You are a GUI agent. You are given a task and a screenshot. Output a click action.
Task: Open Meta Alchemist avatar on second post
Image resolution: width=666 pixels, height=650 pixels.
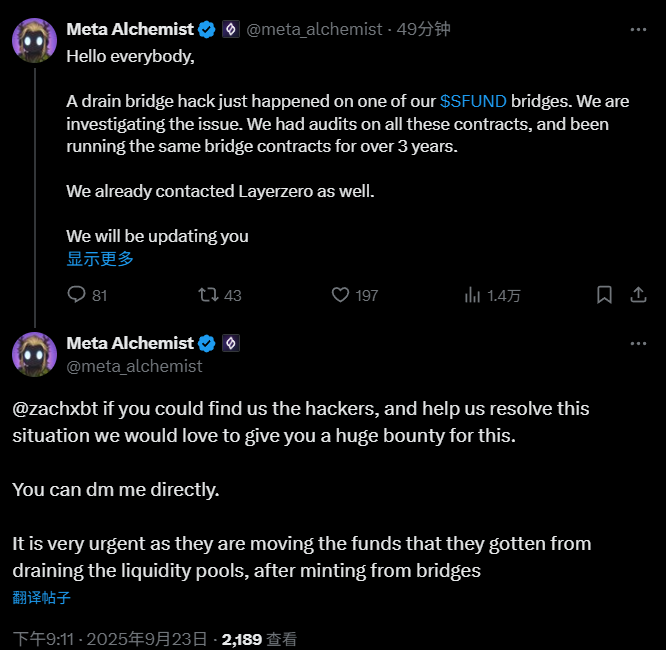34,354
